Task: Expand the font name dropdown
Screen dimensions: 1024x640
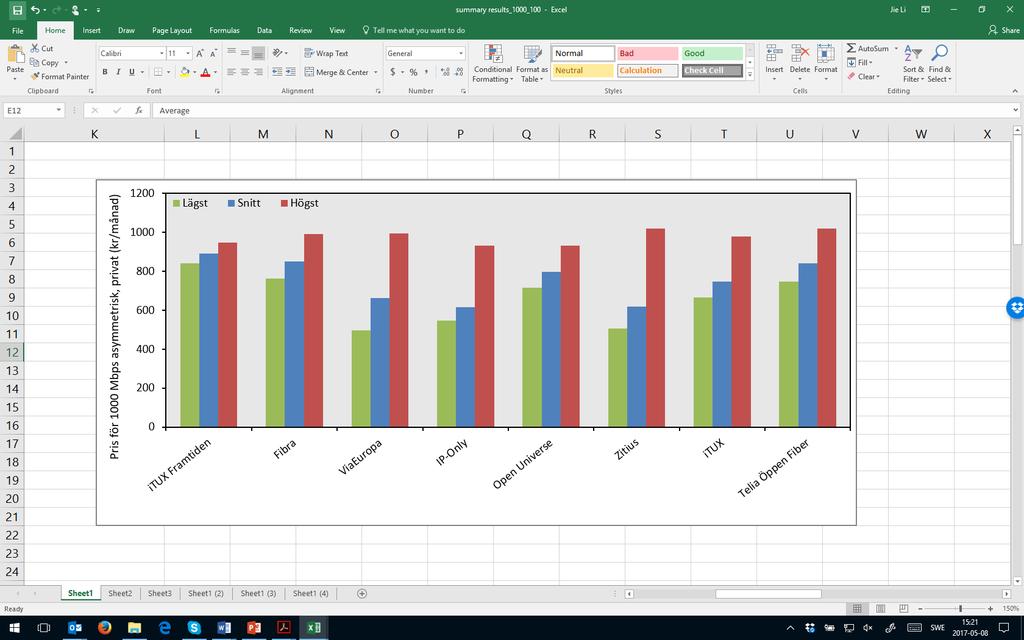Action: click(161, 54)
